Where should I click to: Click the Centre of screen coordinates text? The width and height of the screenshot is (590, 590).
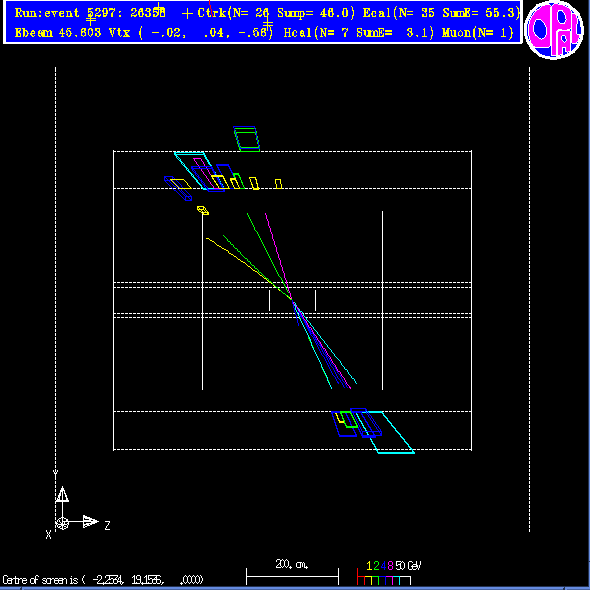pyautogui.click(x=103, y=579)
